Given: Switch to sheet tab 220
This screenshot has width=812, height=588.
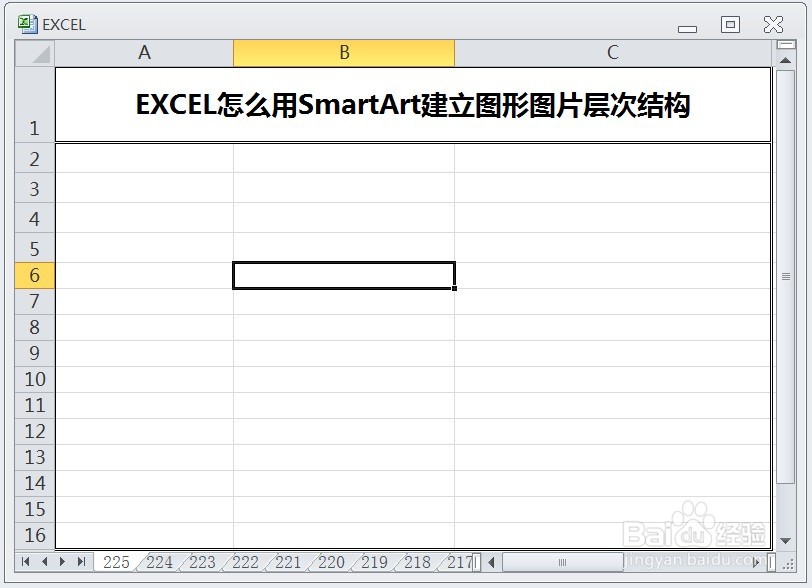Looking at the screenshot, I should click(x=331, y=562).
